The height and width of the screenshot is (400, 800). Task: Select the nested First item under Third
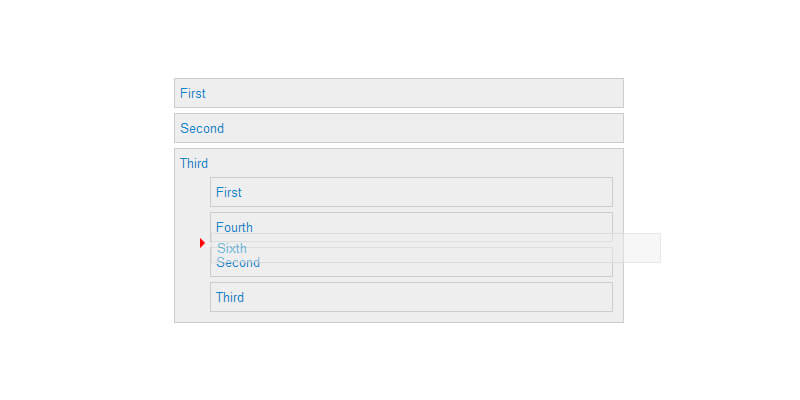[410, 192]
